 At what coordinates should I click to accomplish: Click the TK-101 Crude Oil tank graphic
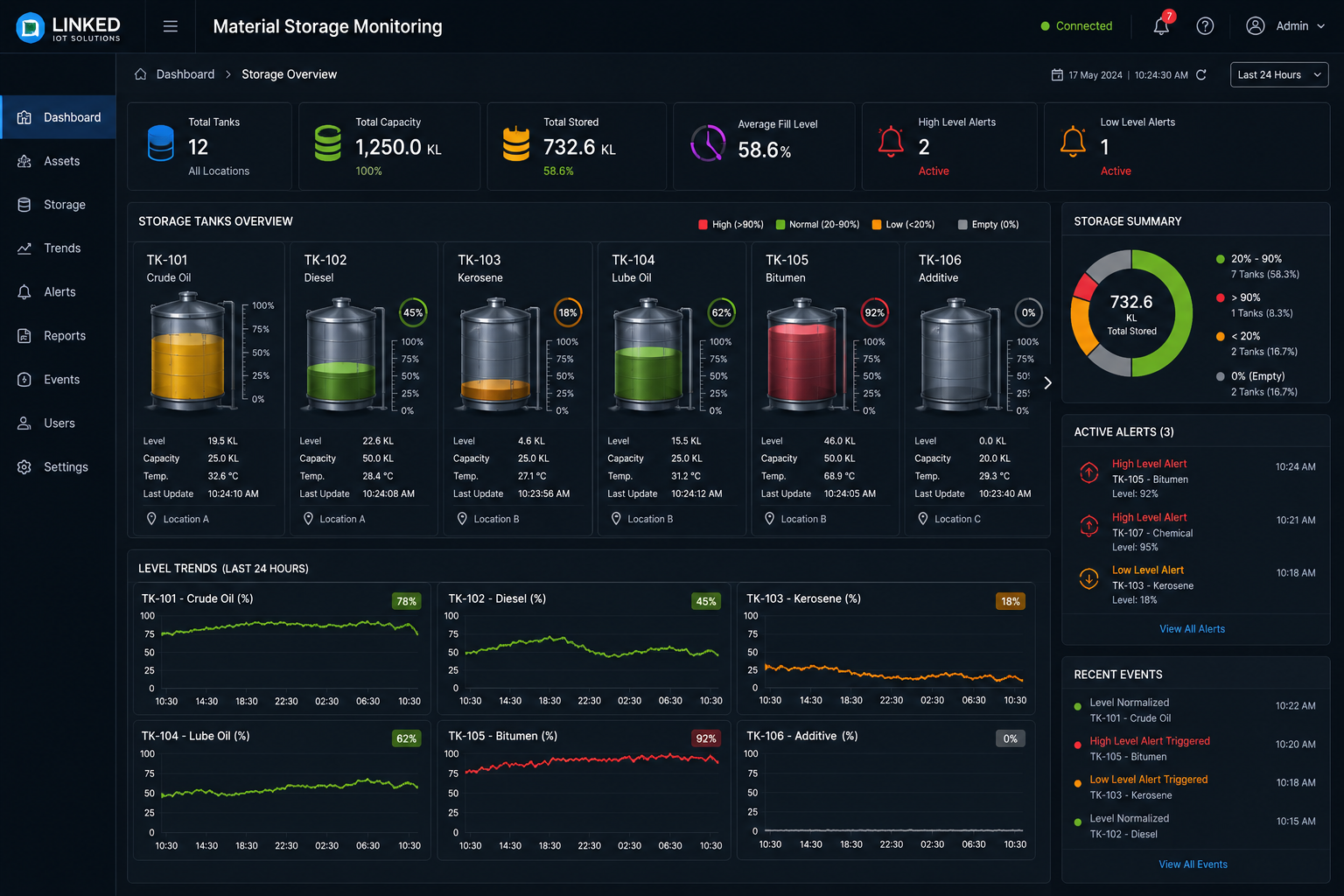coord(189,351)
